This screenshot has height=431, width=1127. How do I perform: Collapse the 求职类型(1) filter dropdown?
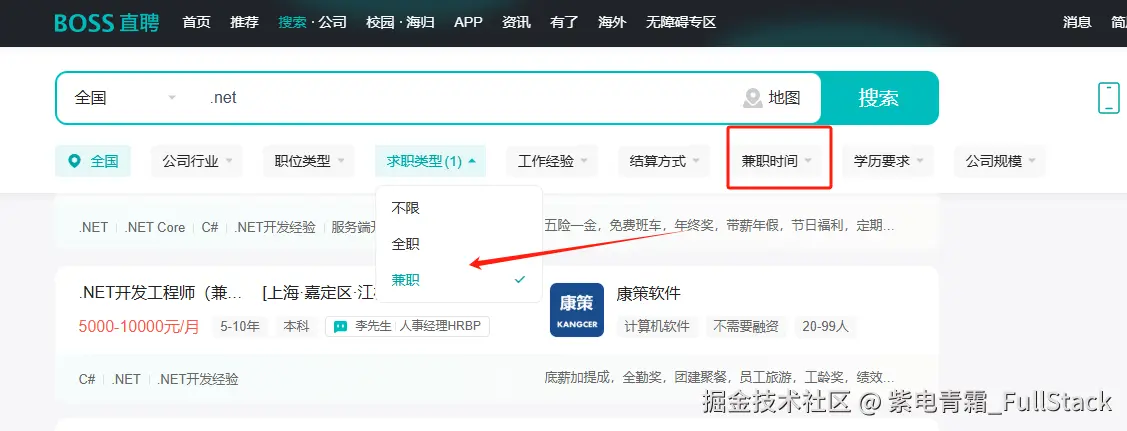[x=431, y=161]
